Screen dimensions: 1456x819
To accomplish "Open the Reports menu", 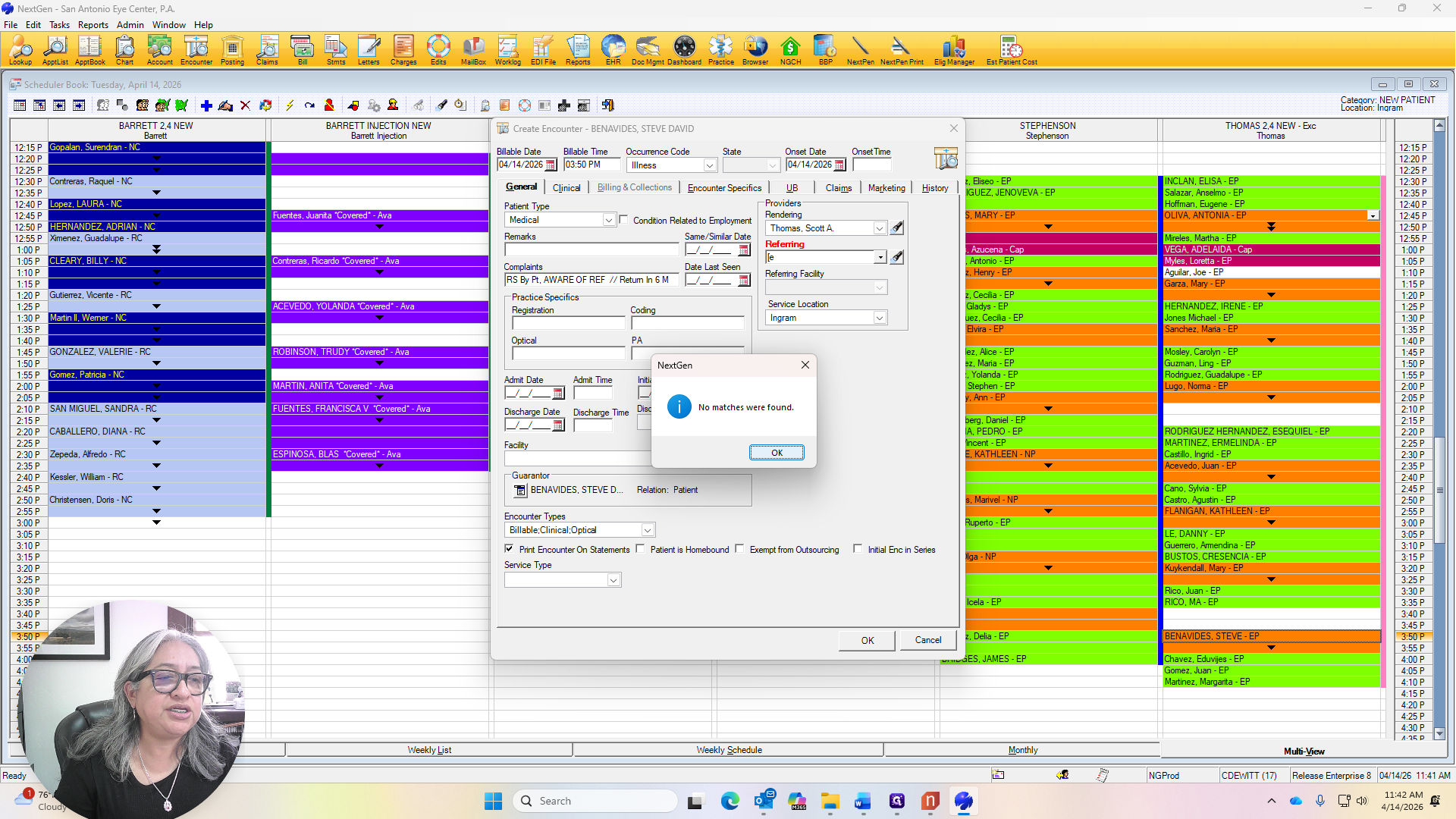I will 93,24.
